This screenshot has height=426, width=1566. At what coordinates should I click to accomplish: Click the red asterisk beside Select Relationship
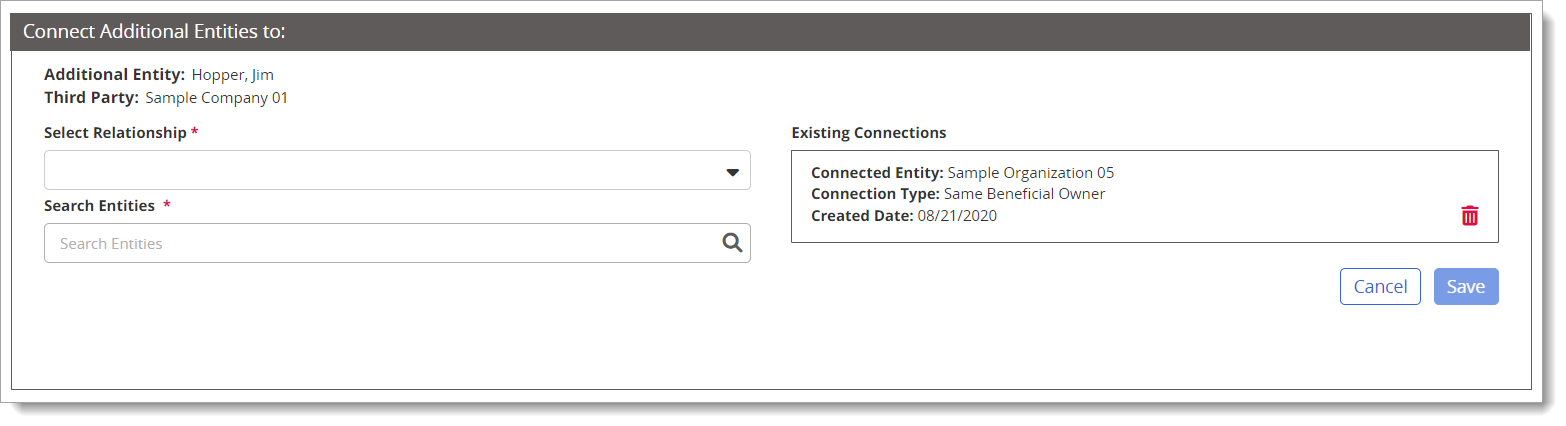tap(194, 131)
